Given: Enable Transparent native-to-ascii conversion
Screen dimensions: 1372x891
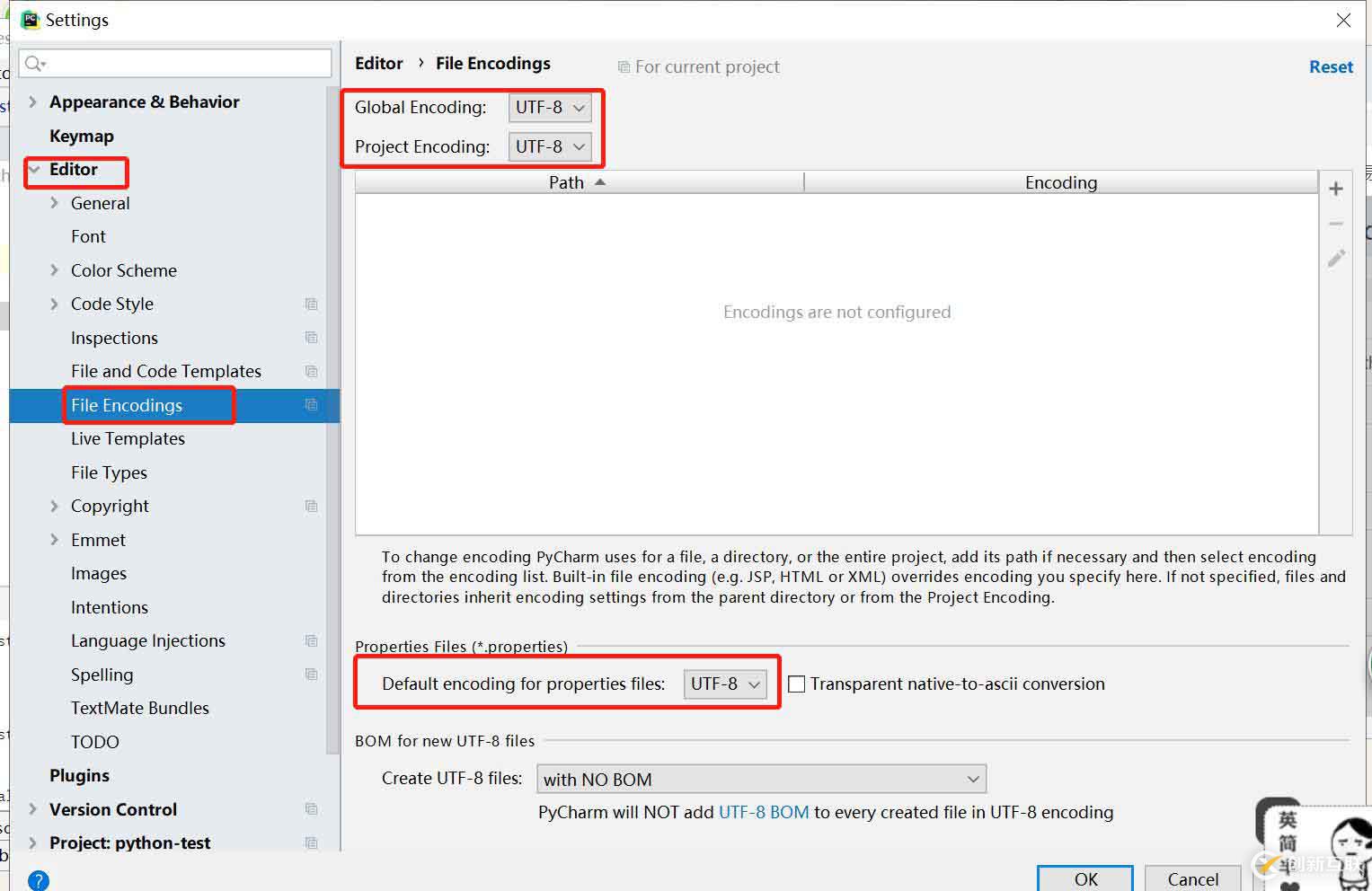Looking at the screenshot, I should [x=796, y=684].
